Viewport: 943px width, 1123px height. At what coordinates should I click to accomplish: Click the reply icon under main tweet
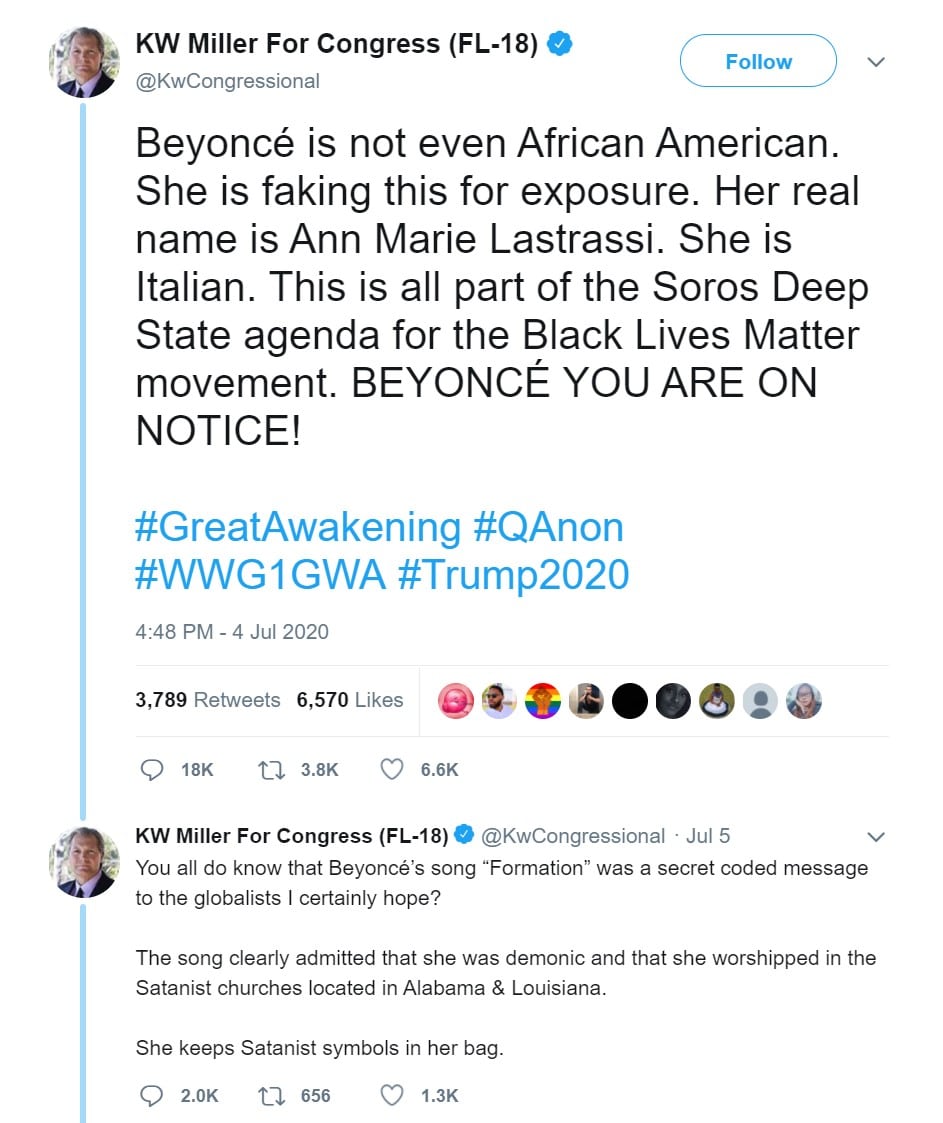(152, 769)
